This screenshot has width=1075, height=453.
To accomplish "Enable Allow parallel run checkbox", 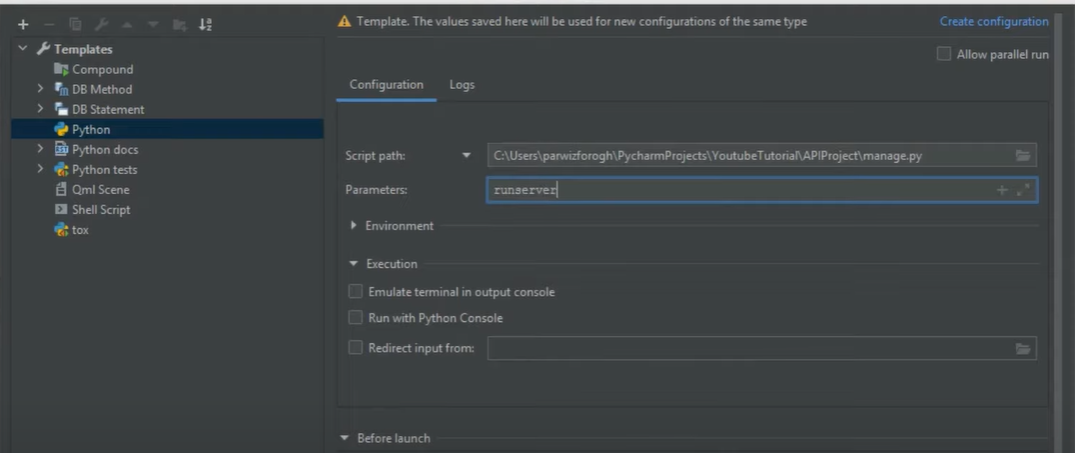I will (x=944, y=54).
